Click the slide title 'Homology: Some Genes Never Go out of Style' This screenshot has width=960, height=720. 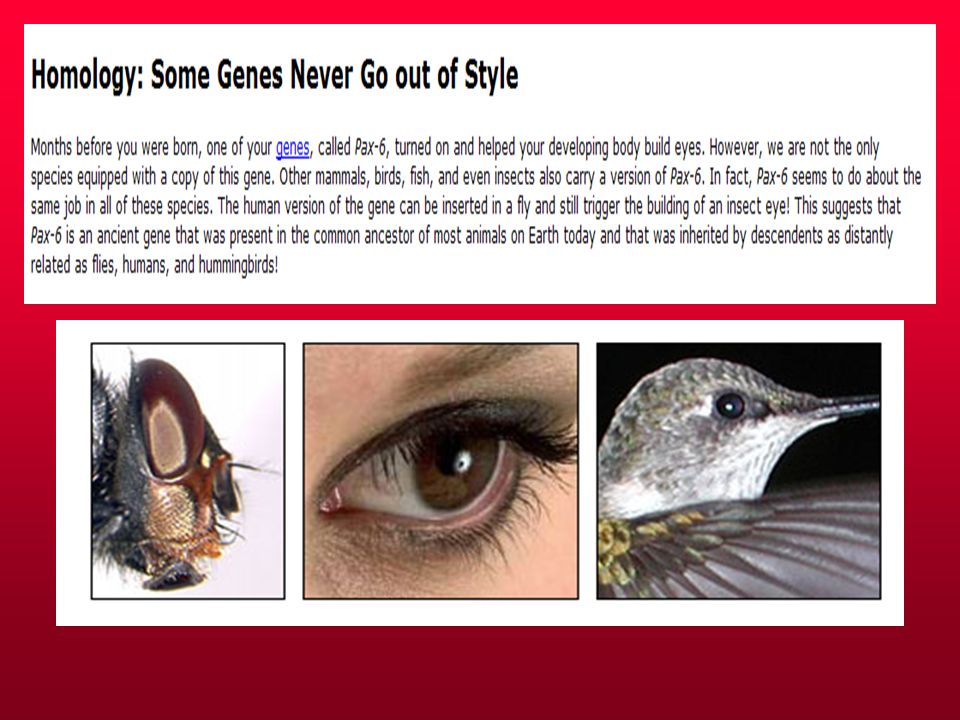click(x=275, y=75)
